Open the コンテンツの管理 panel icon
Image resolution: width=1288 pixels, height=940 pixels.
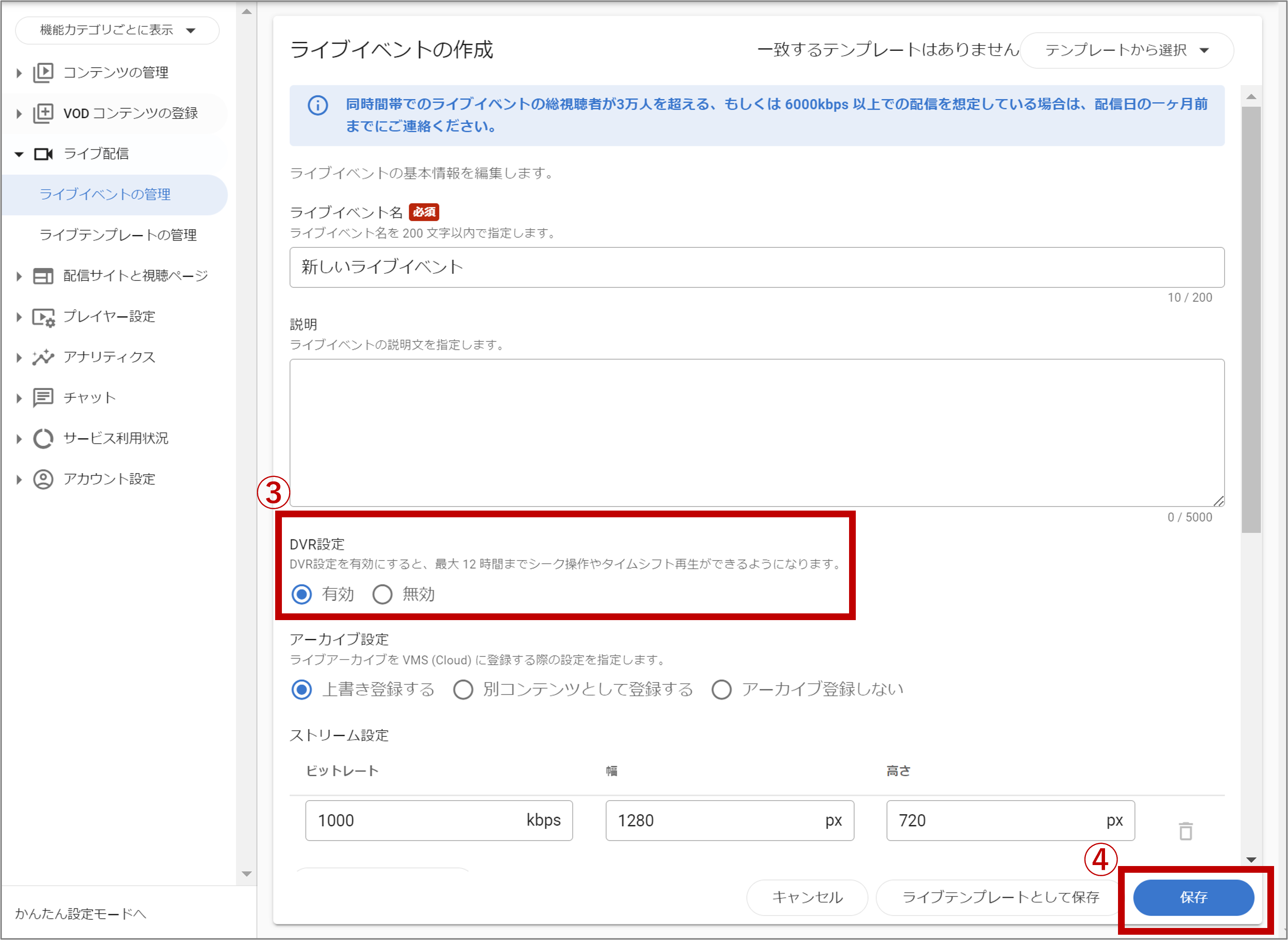[x=43, y=72]
